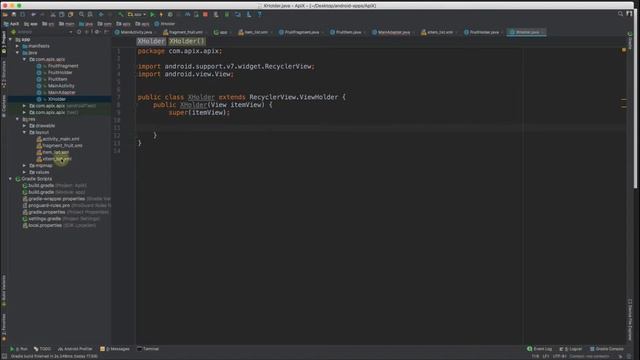
Task: Select local.properties file
Action: (45, 225)
